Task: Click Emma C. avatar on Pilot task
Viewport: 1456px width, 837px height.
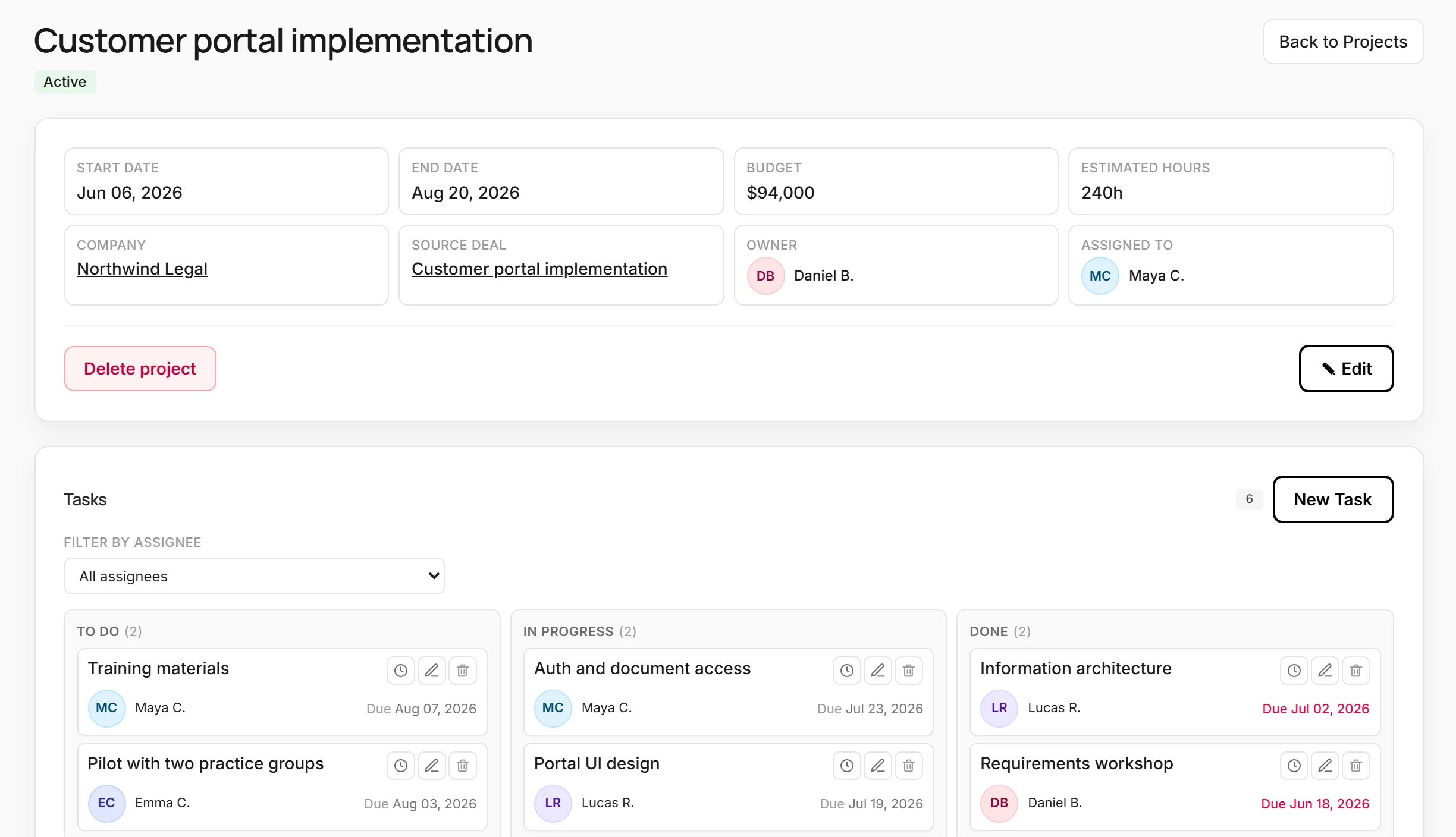Action: pos(106,803)
